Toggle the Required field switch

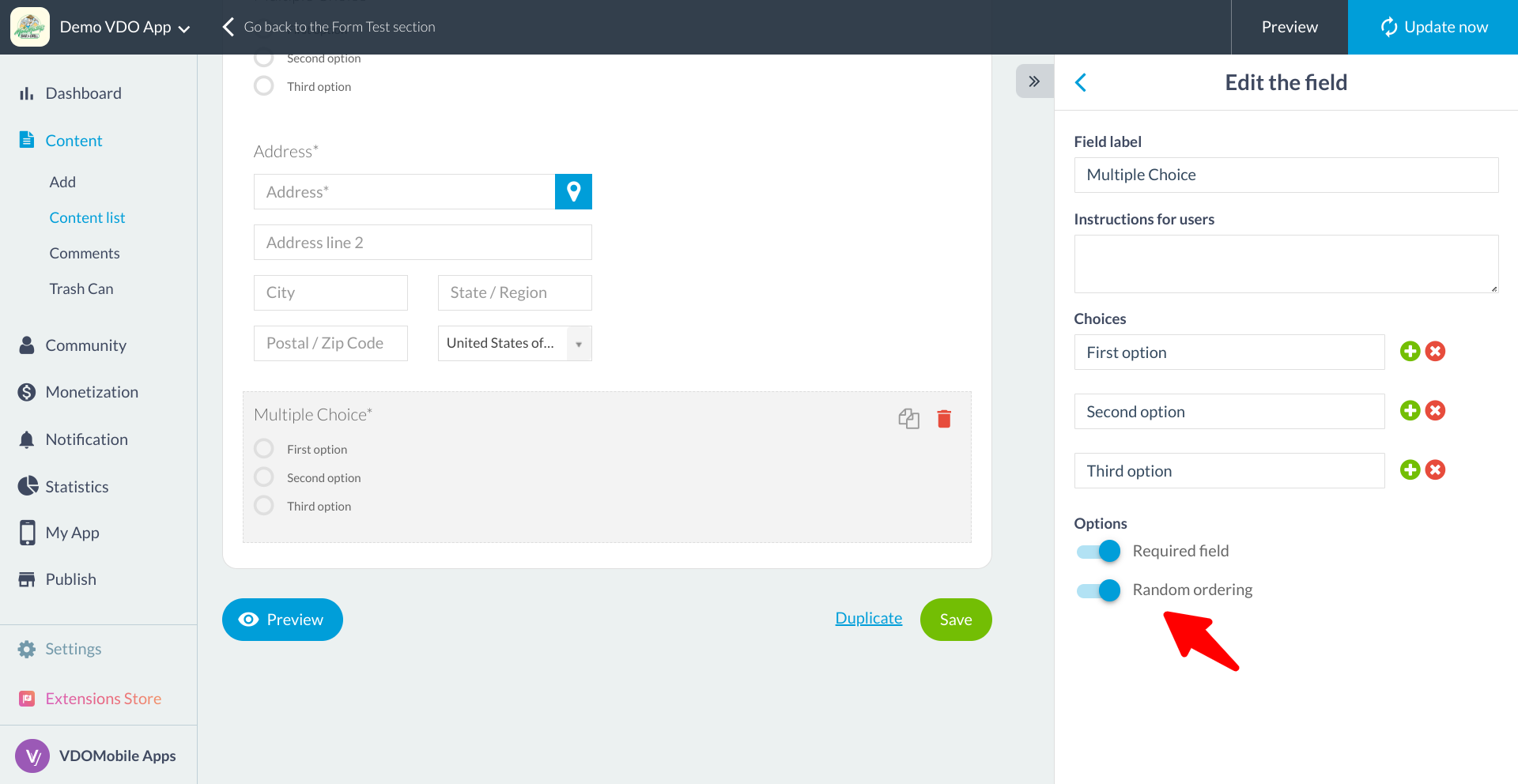pos(1098,551)
